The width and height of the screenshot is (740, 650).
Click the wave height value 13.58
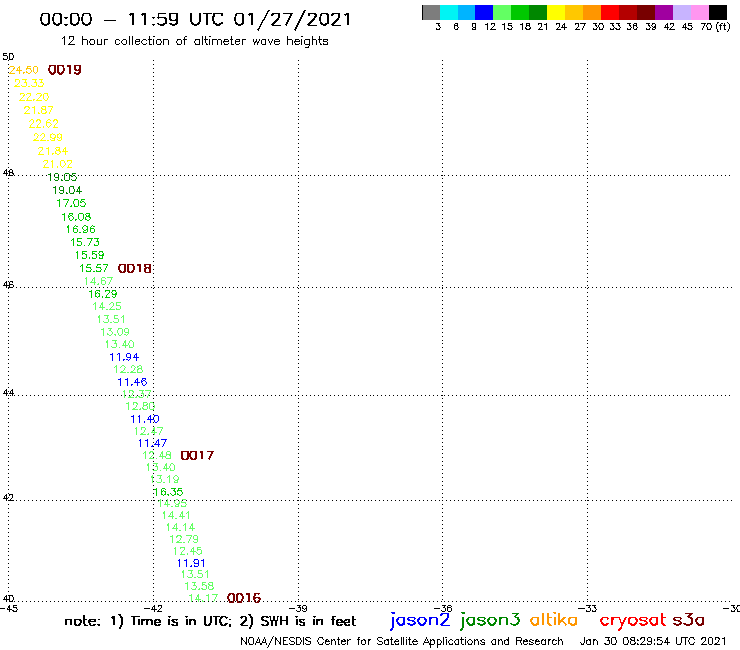coord(199,586)
